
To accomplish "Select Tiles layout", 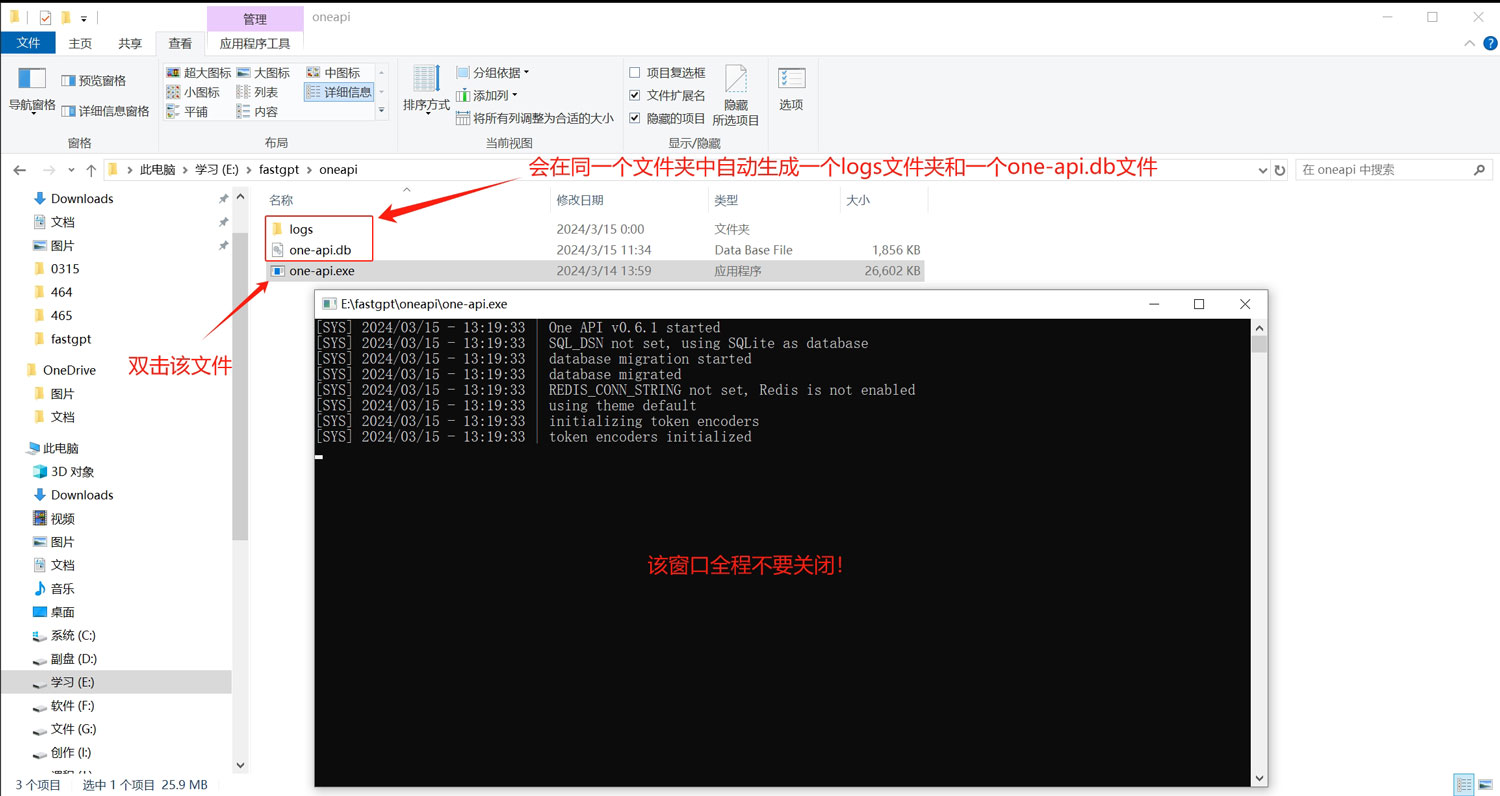I will point(187,112).
